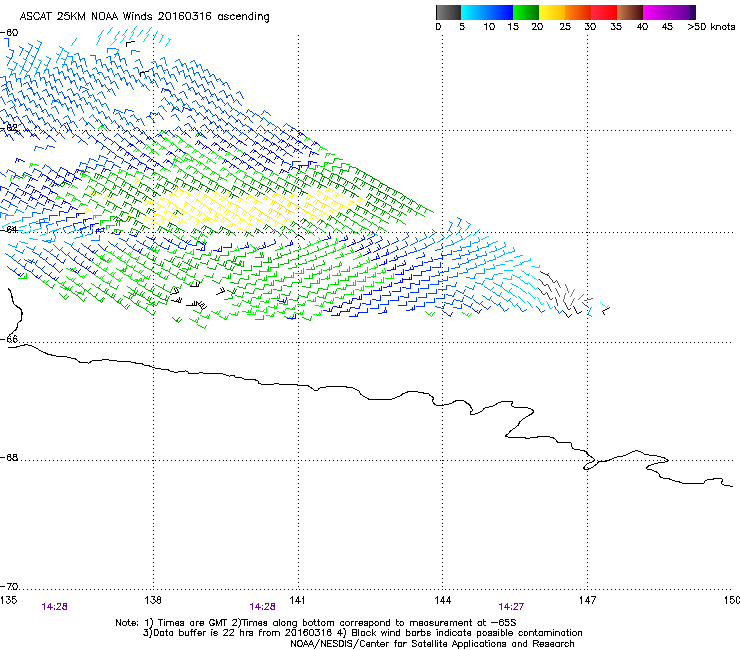The height and width of the screenshot is (650, 740).
Task: Click the green 15-20 knots legend segment
Action: 526,12
